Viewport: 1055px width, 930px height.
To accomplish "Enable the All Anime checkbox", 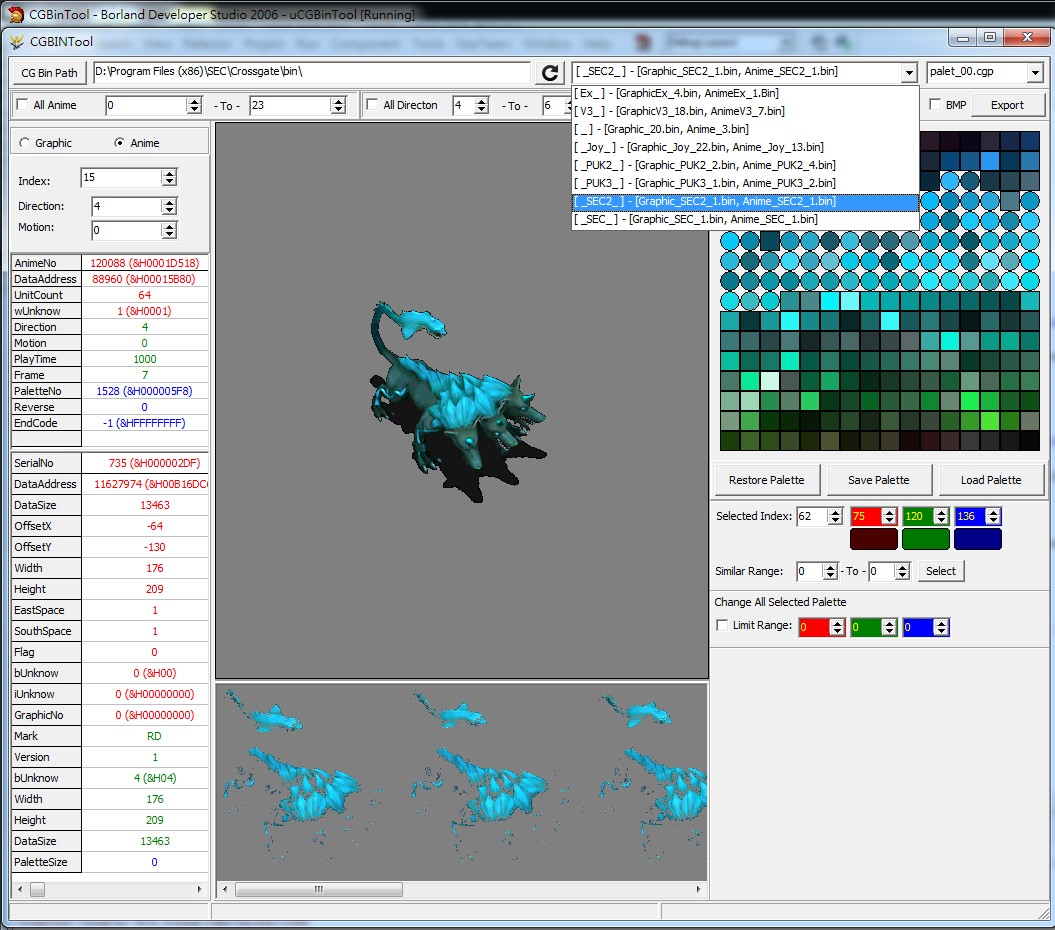I will pyautogui.click(x=22, y=105).
